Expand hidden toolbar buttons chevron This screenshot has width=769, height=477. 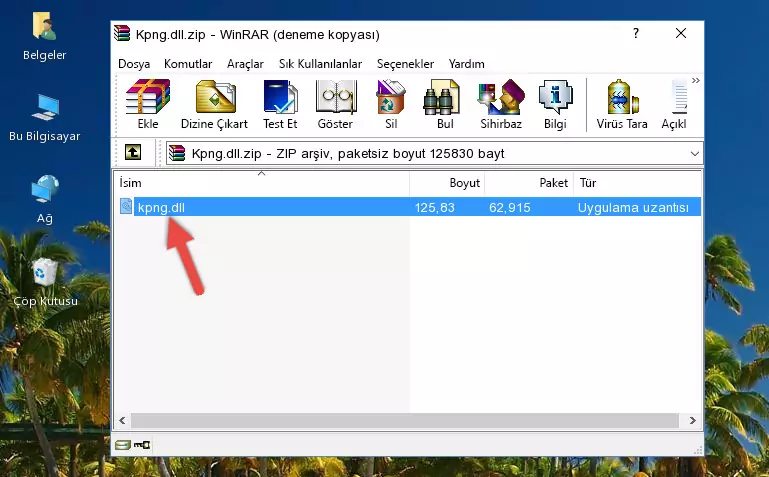[x=695, y=80]
